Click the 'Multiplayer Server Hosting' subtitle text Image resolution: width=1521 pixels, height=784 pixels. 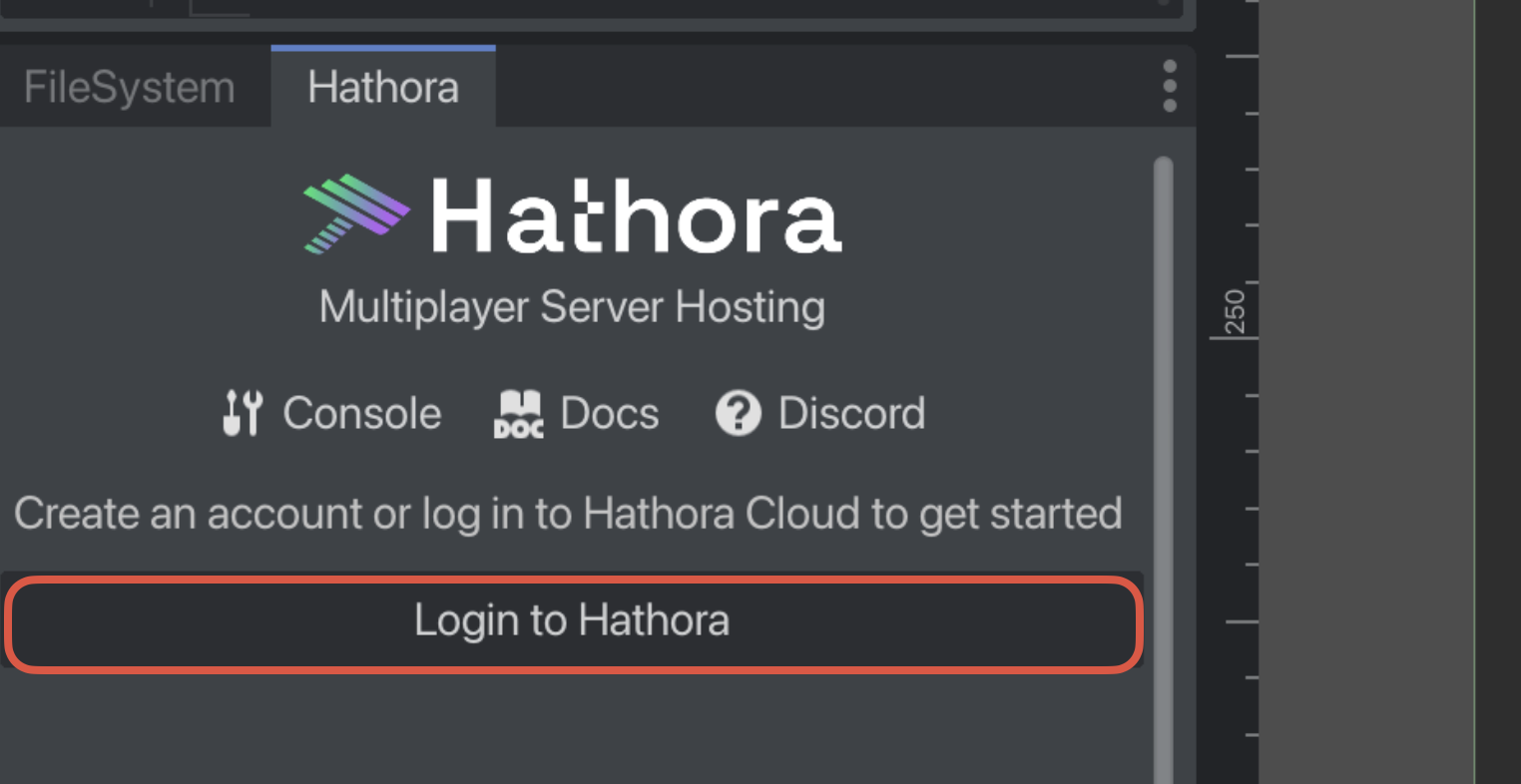(572, 307)
